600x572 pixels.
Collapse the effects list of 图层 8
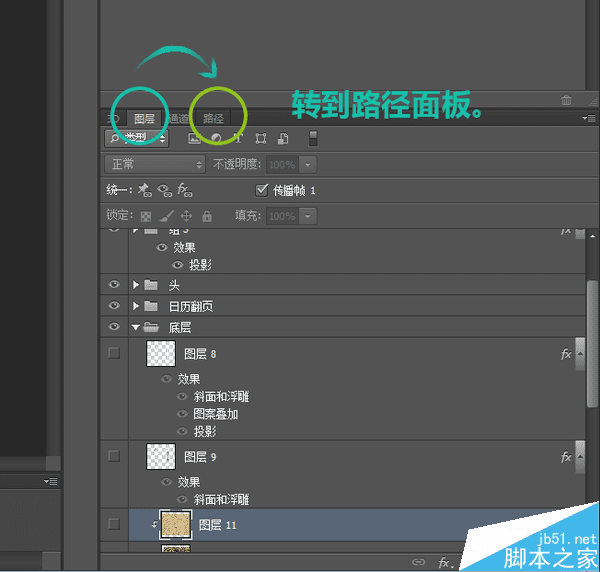point(580,354)
